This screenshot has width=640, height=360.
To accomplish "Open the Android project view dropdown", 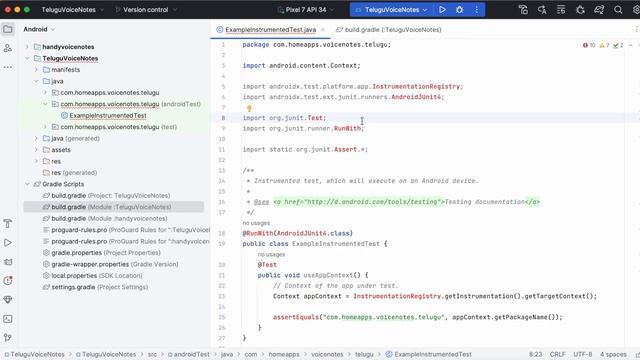I will (39, 29).
